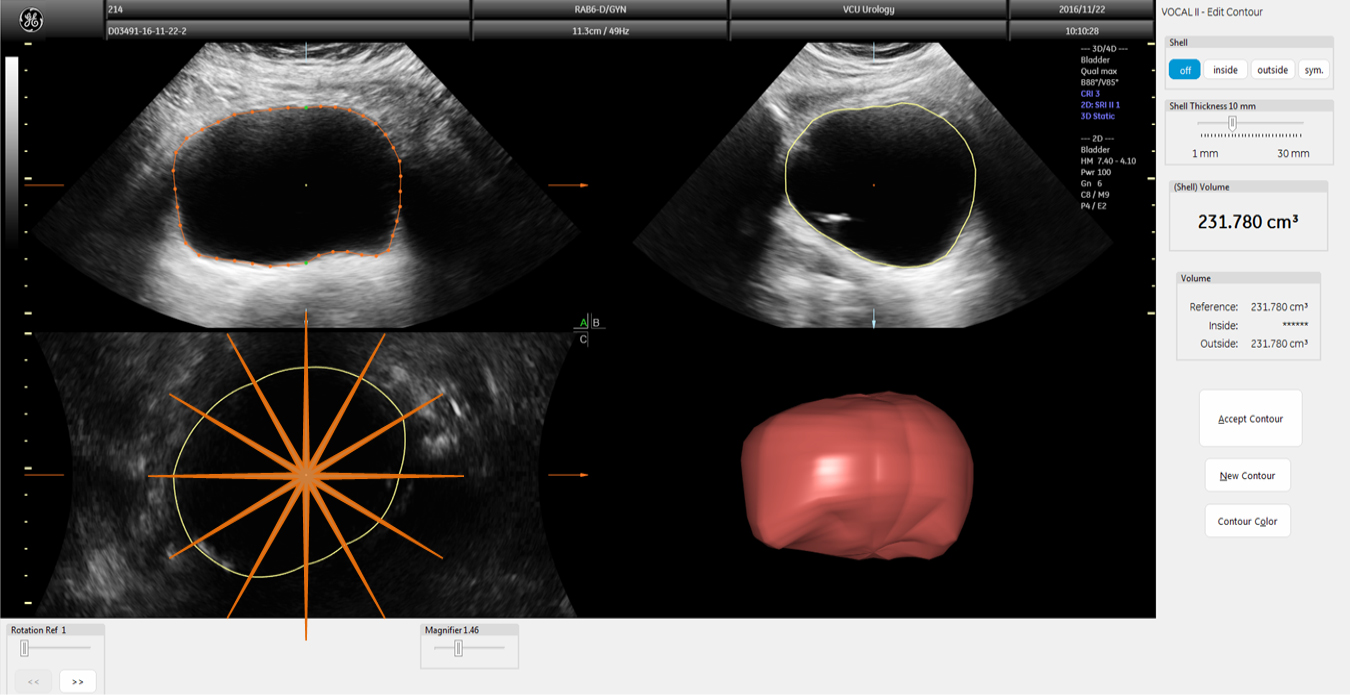Select the plane B label marker
The width and height of the screenshot is (1350, 695).
[x=597, y=323]
